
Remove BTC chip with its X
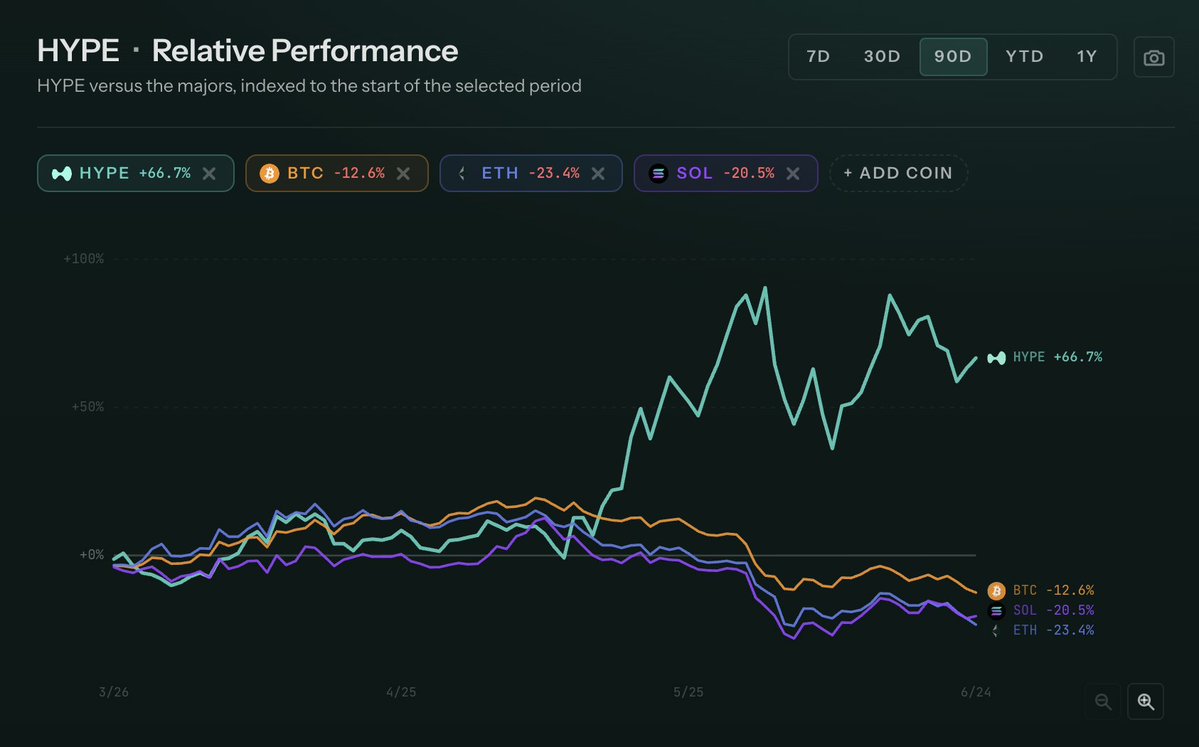click(403, 174)
